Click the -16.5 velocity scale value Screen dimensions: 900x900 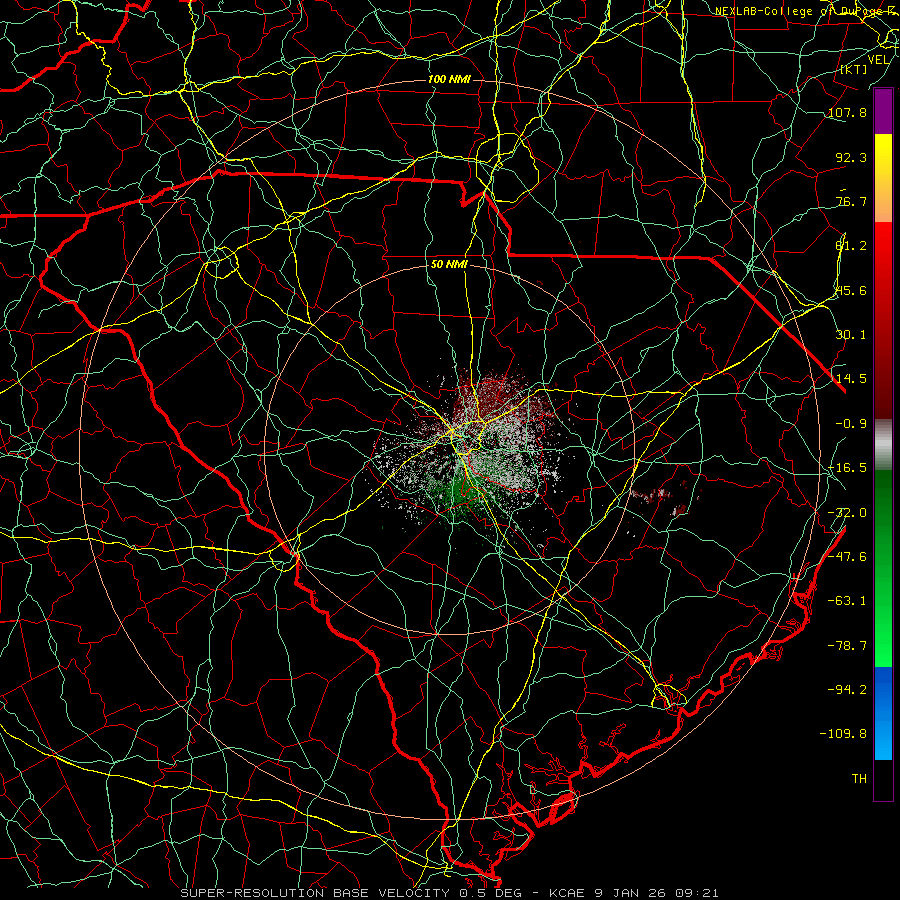click(x=847, y=468)
